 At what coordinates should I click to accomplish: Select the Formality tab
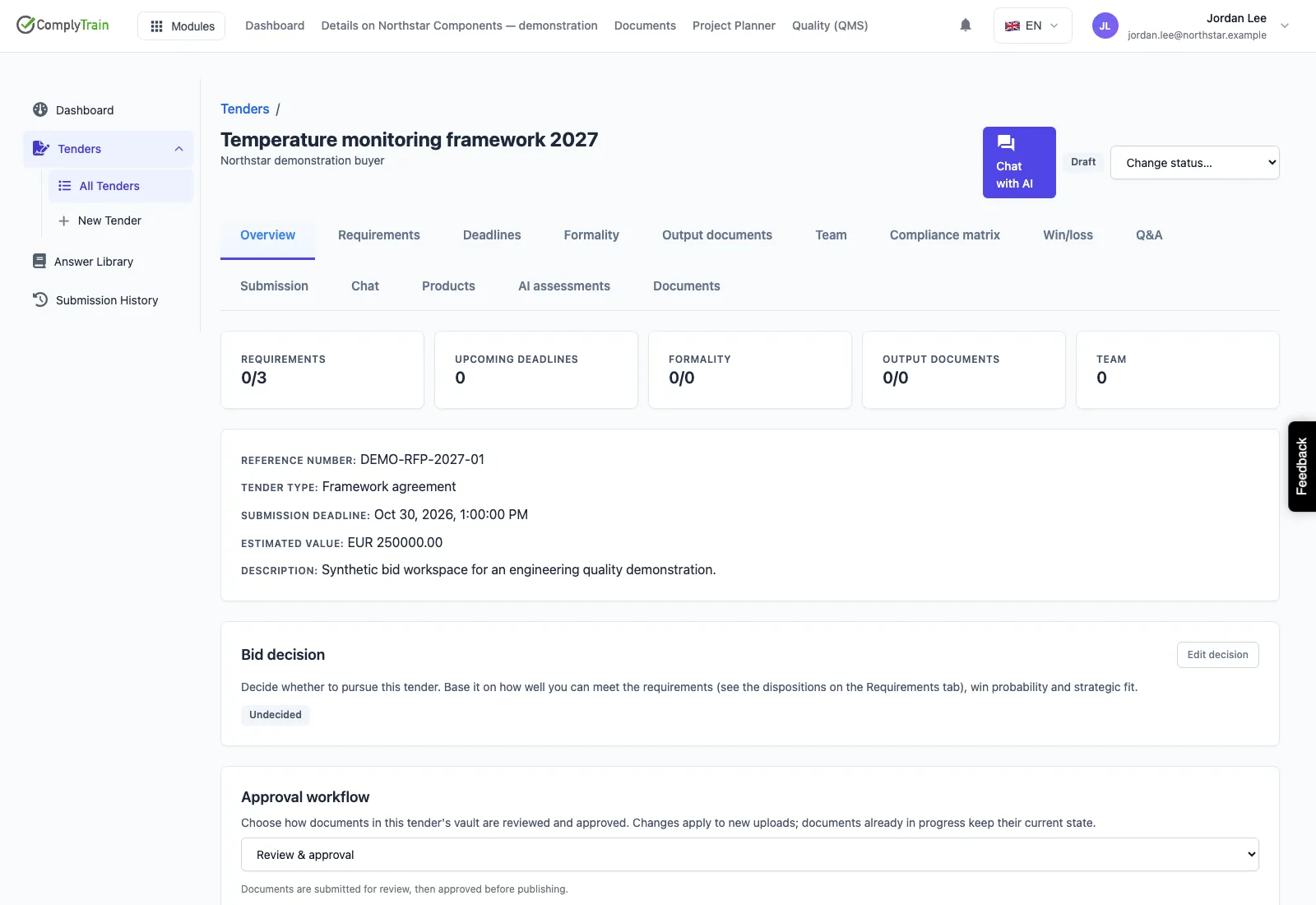point(591,235)
